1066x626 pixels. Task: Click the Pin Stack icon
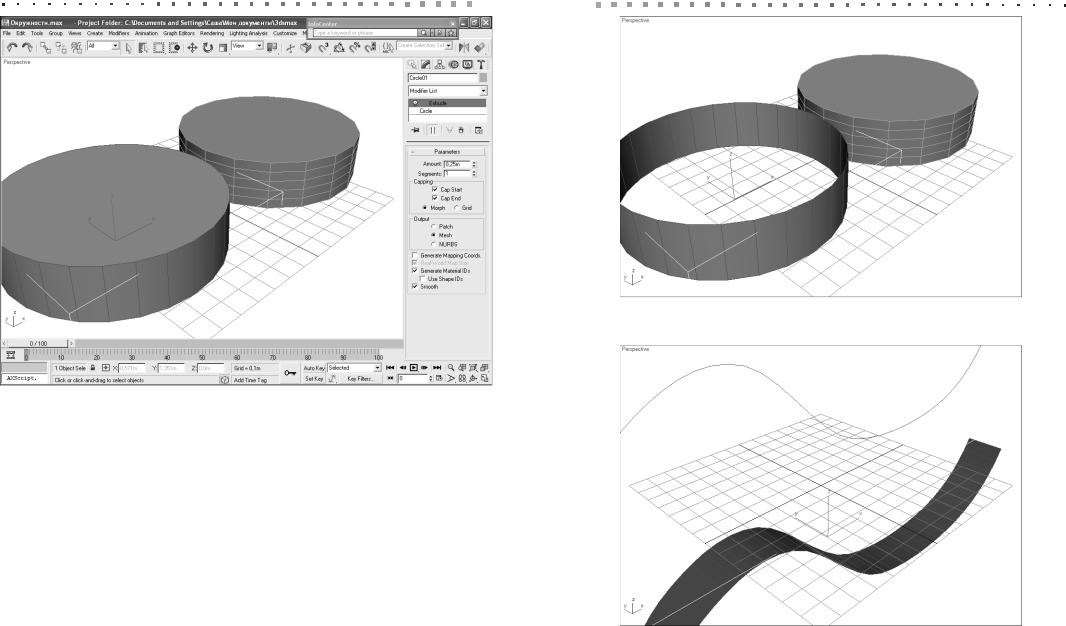pyautogui.click(x=415, y=130)
